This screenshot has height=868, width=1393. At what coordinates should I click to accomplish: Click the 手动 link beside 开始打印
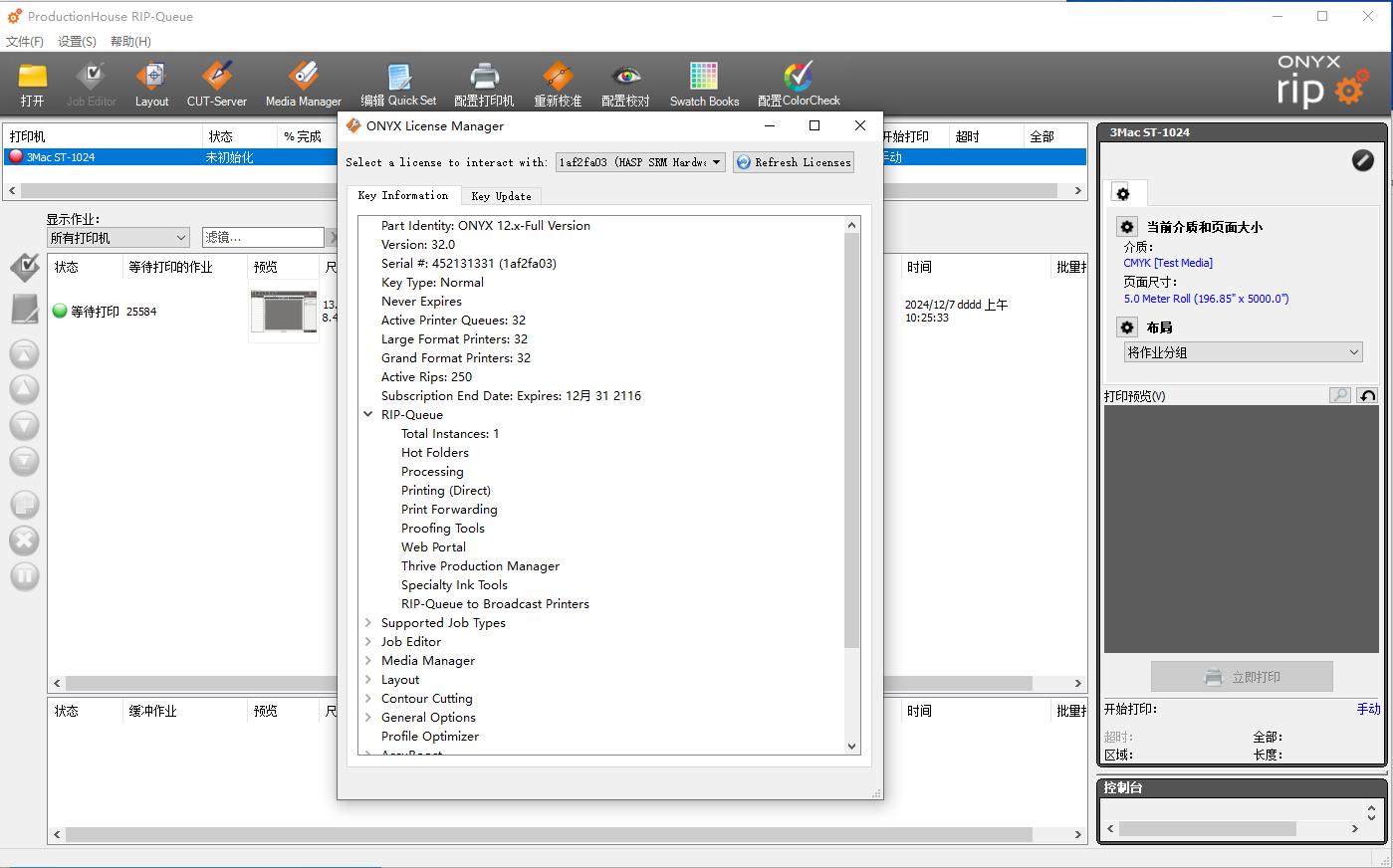[x=1368, y=709]
